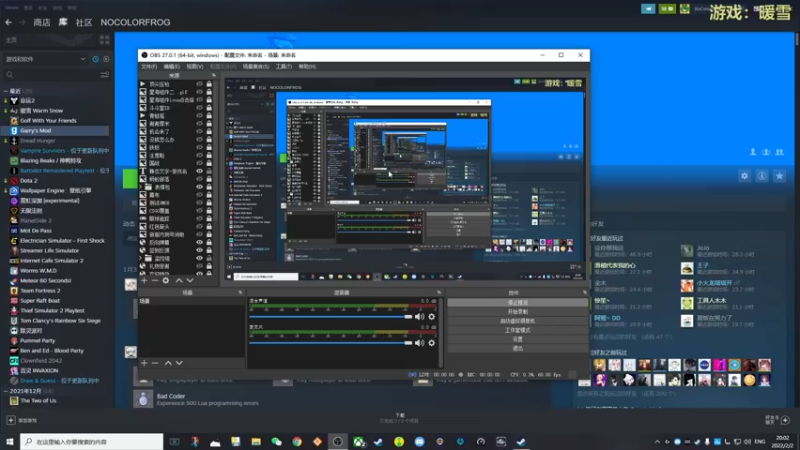Move scene up in scenes panel
Viewport: 800px width, 450px height.
pyautogui.click(x=168, y=363)
